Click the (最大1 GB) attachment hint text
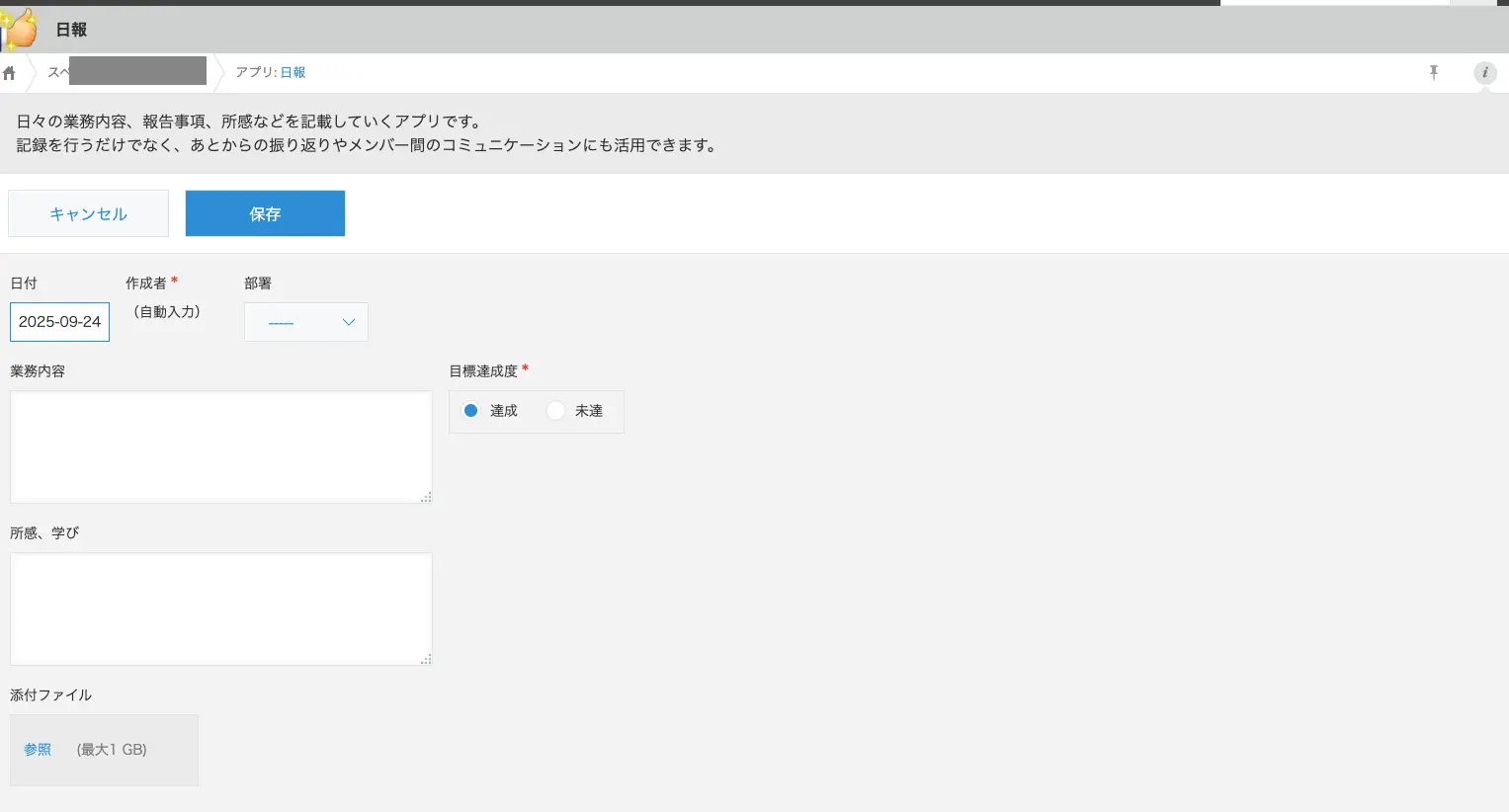Viewport: 1509px width, 812px height. coord(112,750)
